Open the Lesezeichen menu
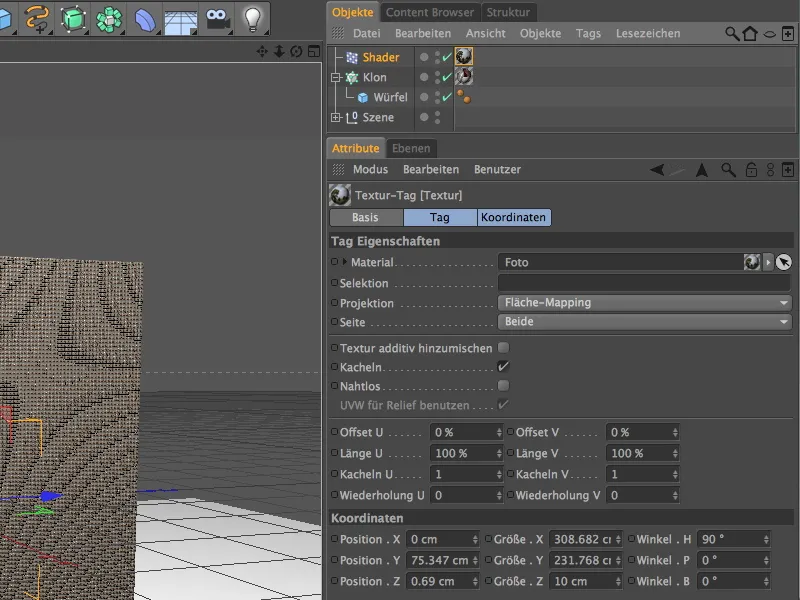 (x=648, y=34)
